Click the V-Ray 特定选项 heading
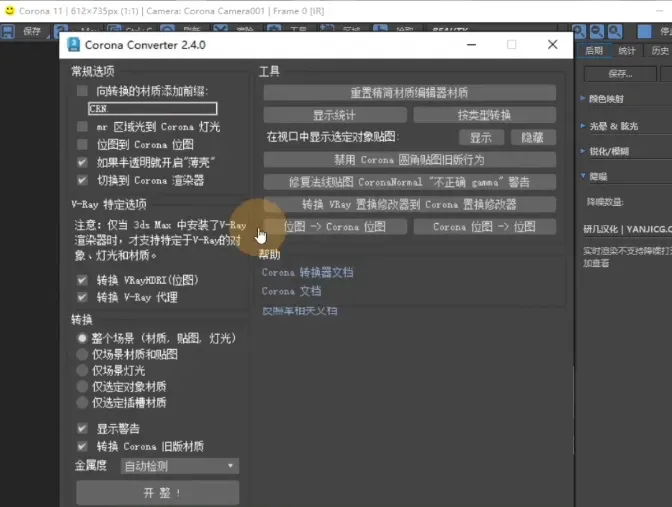The image size is (672, 507). [x=109, y=204]
